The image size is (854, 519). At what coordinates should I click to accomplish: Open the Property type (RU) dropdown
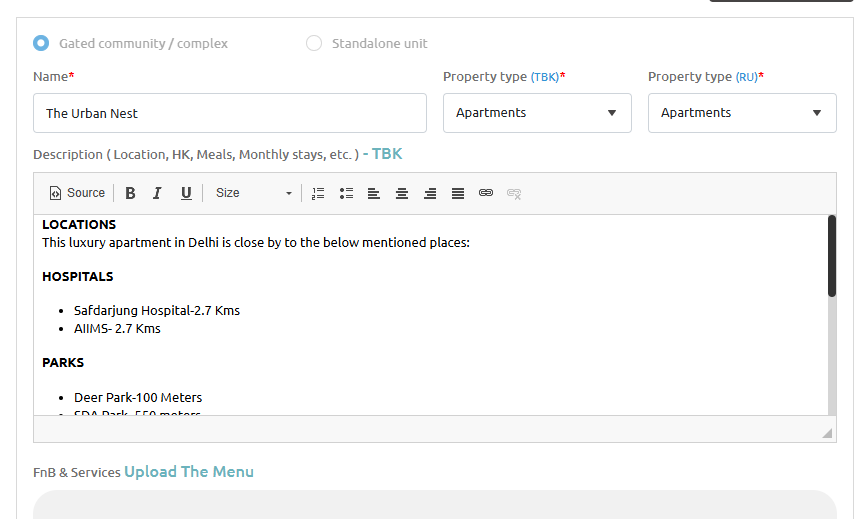point(742,113)
